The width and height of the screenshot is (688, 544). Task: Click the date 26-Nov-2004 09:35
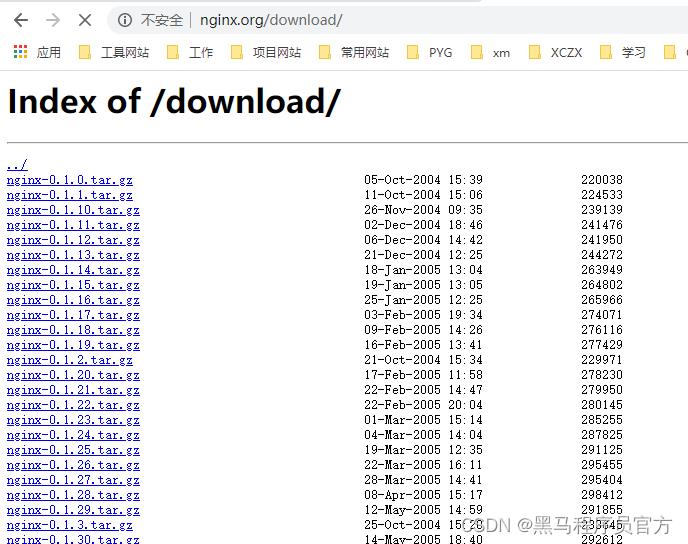click(423, 209)
